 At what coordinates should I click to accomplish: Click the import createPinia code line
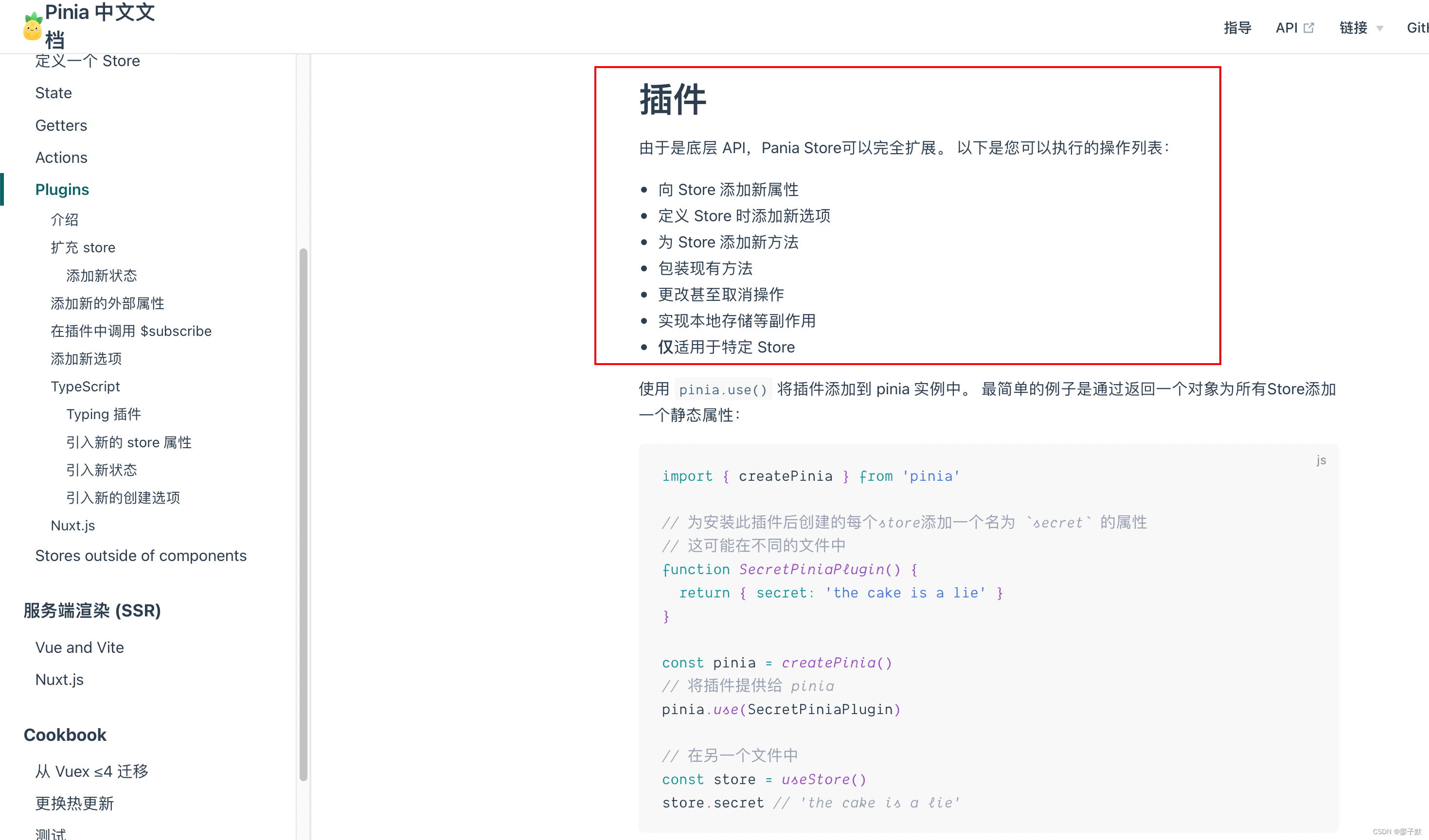pyautogui.click(x=811, y=476)
